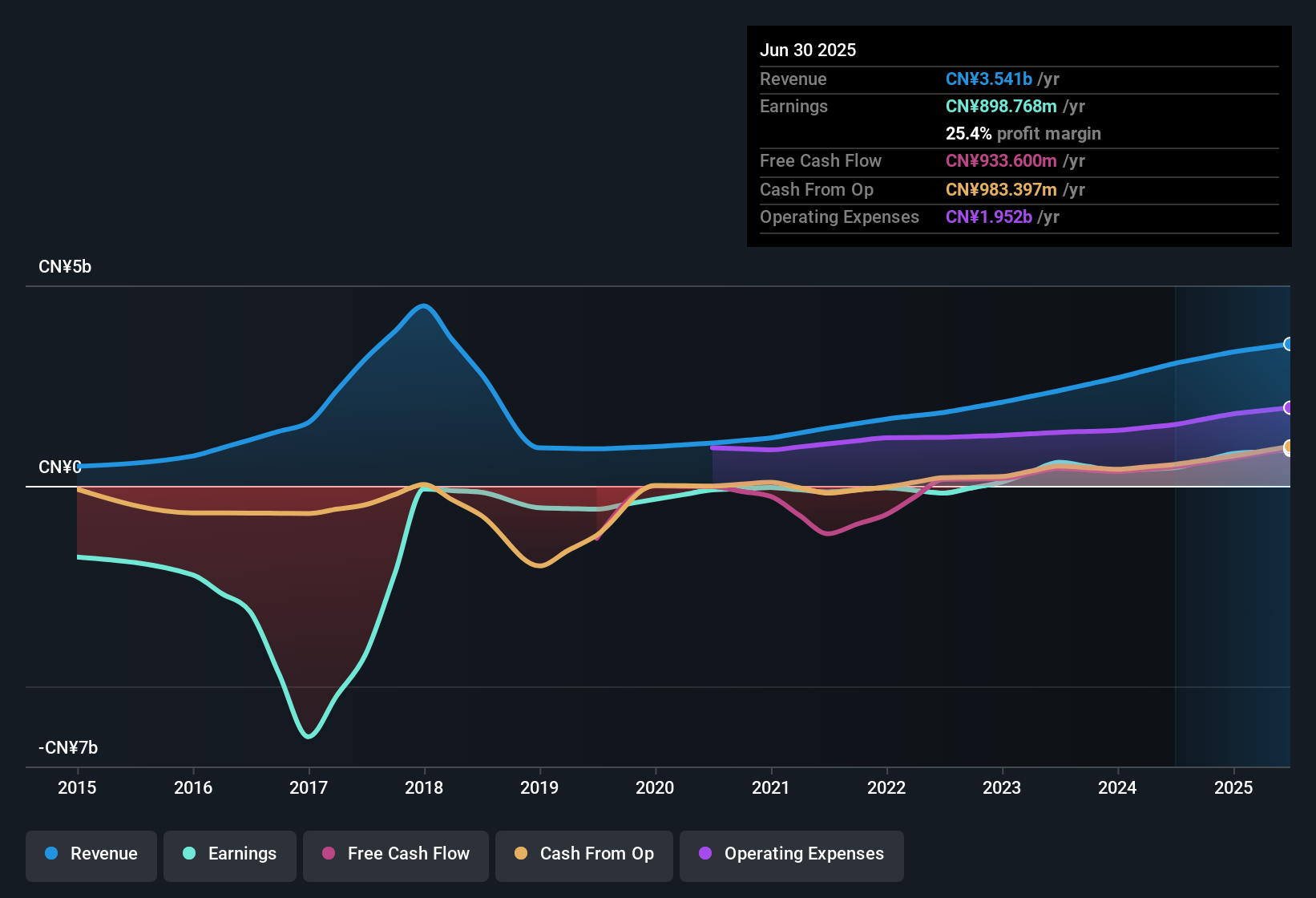
Task: Toggle the Free Cash Flow series off
Action: point(395,854)
